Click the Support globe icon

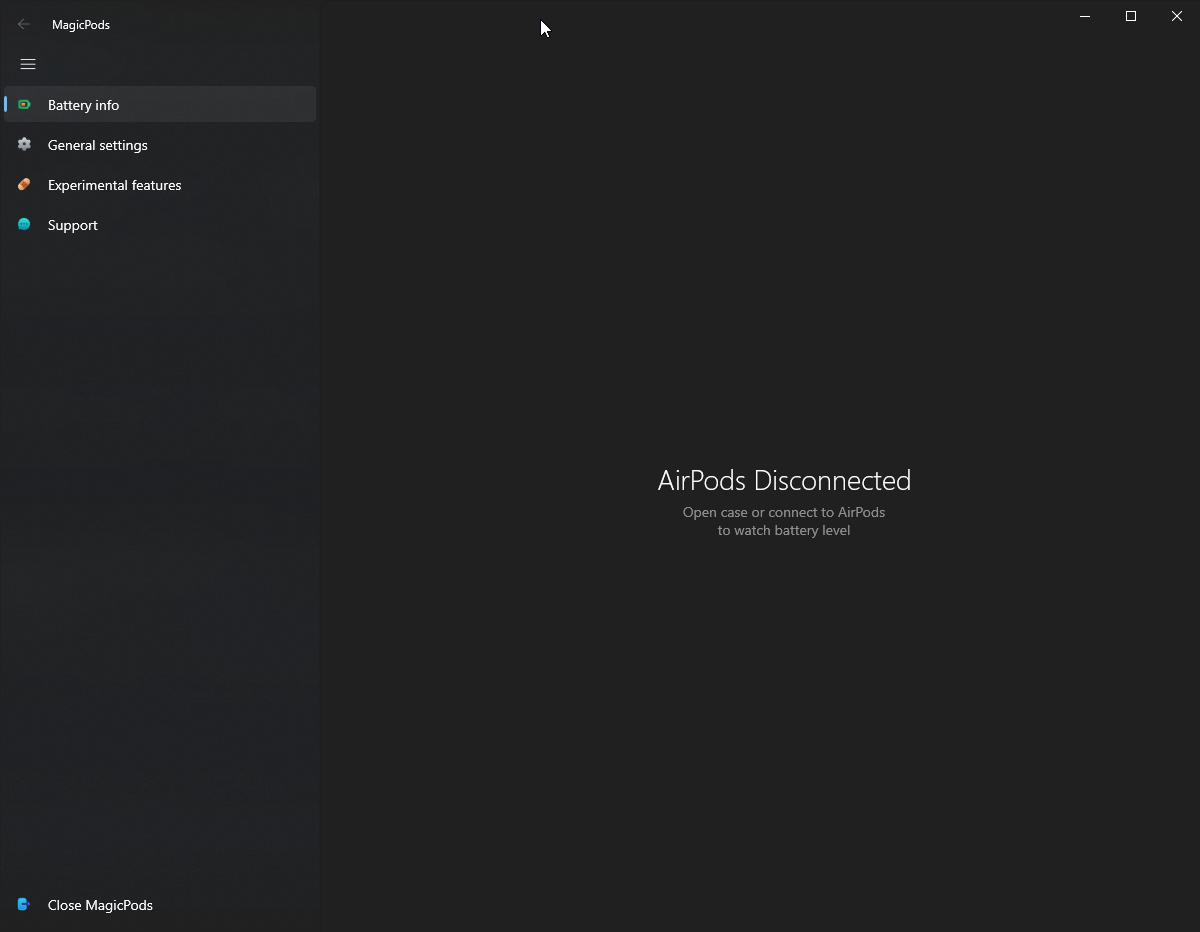[x=23, y=224]
